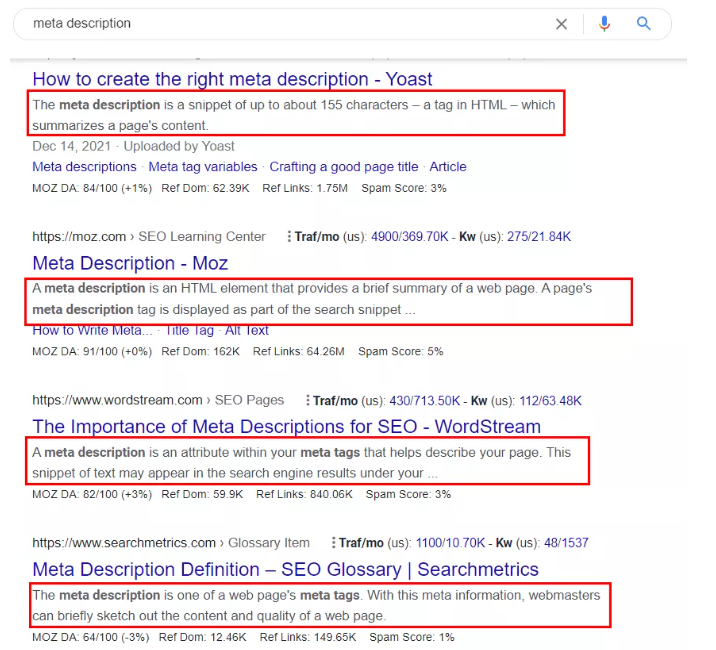The image size is (716, 650).
Task: Open the Searchmetrics SEO Glossary result
Action: (x=285, y=569)
